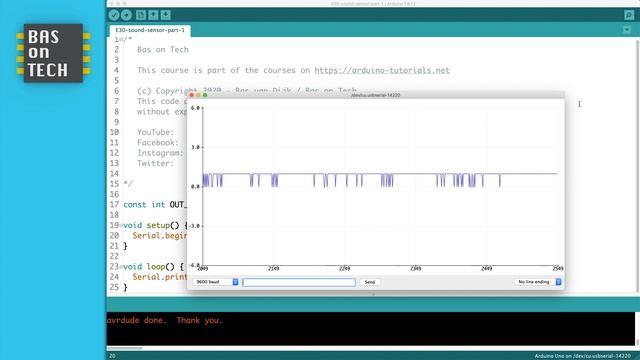Open the arduino-tutorials.net link
The height and width of the screenshot is (360, 640).
tap(382, 70)
